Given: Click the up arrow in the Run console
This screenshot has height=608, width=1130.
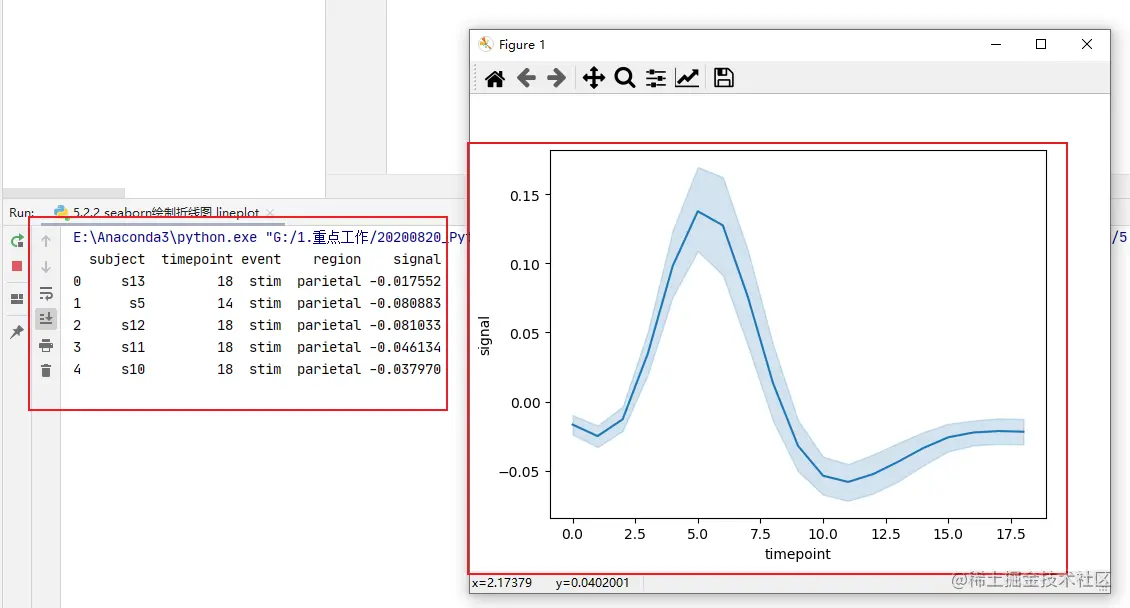Looking at the screenshot, I should pyautogui.click(x=46, y=241).
